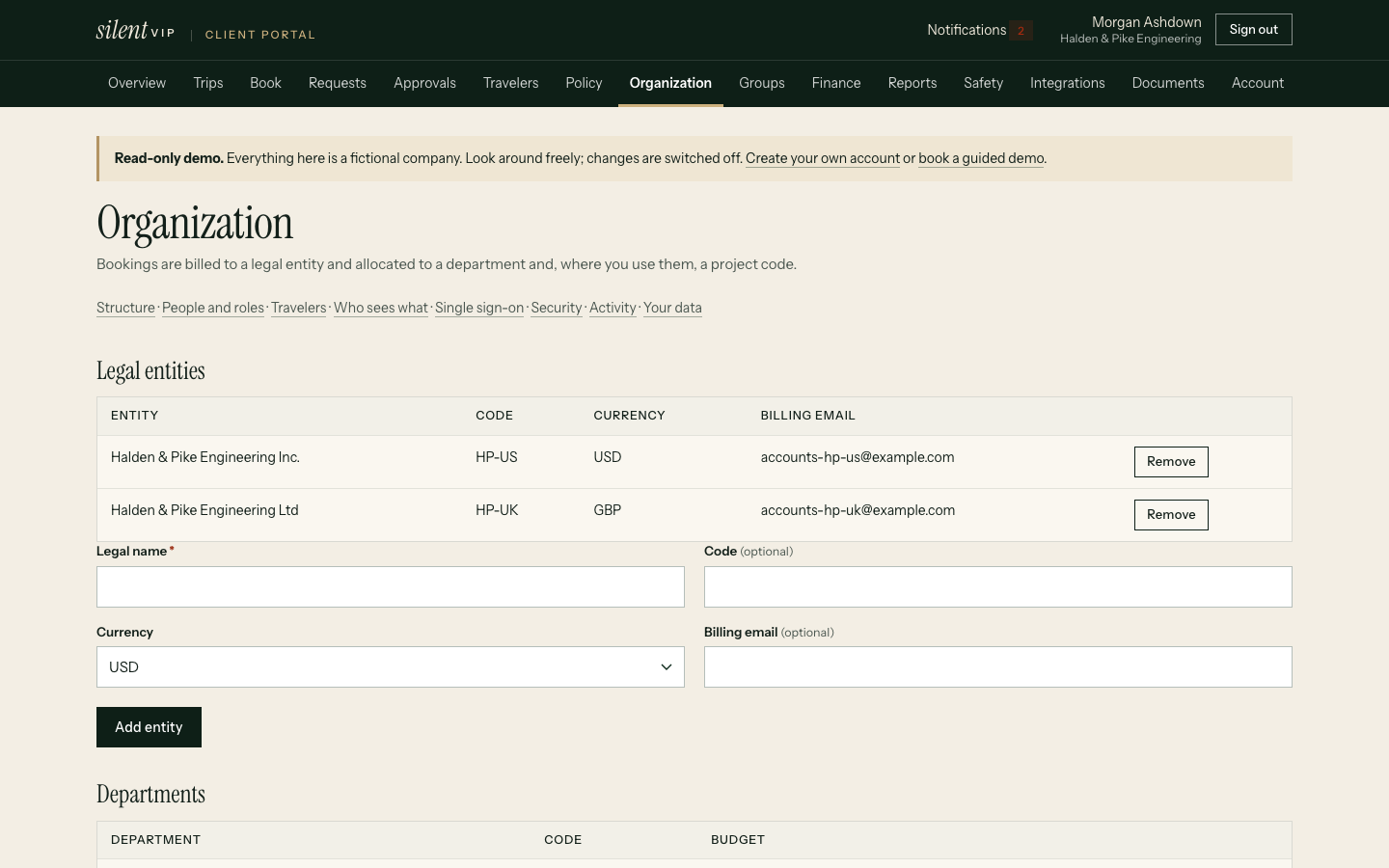This screenshot has height=868, width=1389.
Task: Open the Travelers link under Organization heading
Action: point(299,308)
